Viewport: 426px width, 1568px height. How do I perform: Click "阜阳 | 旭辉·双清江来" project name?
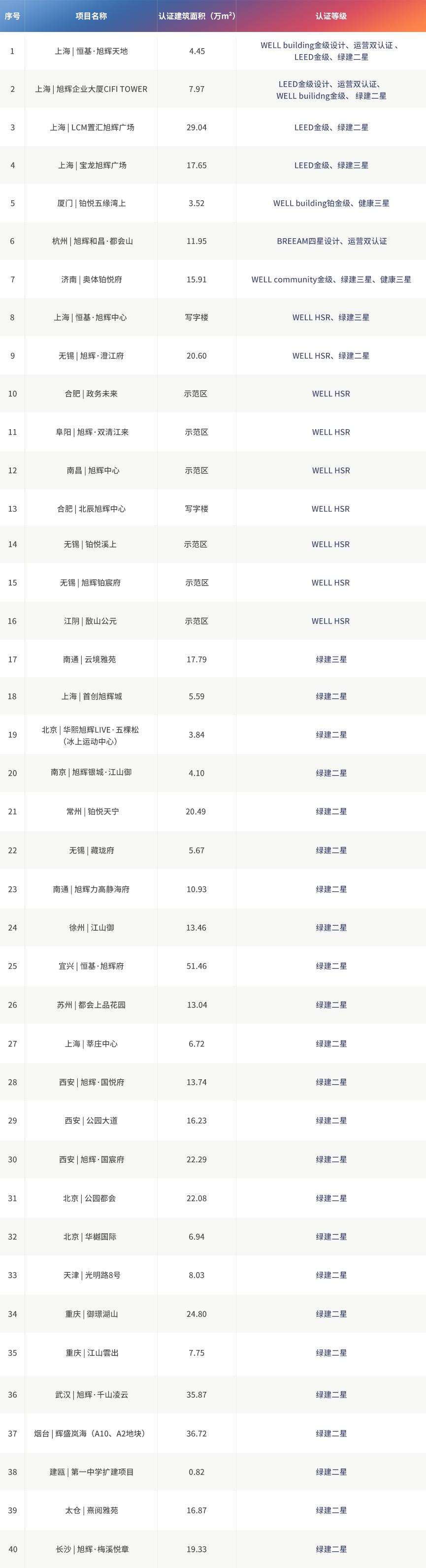point(92,432)
